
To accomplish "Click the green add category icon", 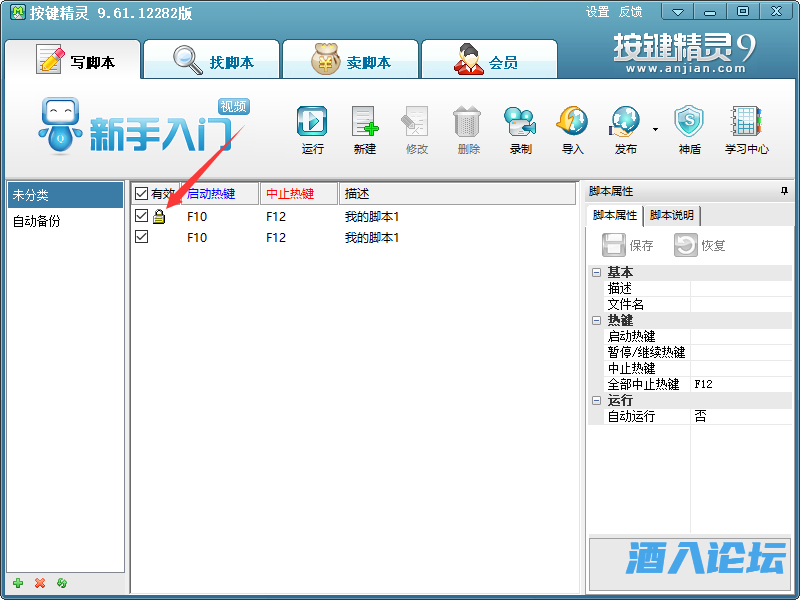I will point(18,583).
